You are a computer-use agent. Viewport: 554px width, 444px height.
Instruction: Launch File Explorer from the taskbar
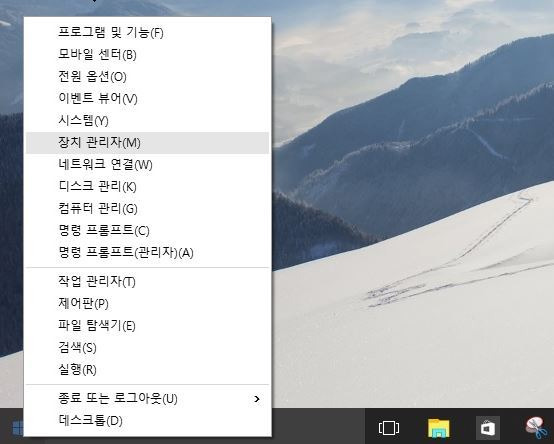[438, 428]
